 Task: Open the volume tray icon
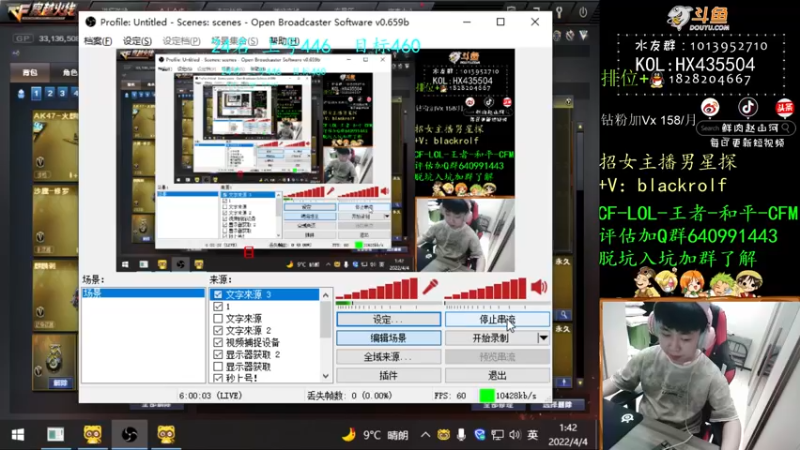(515, 435)
